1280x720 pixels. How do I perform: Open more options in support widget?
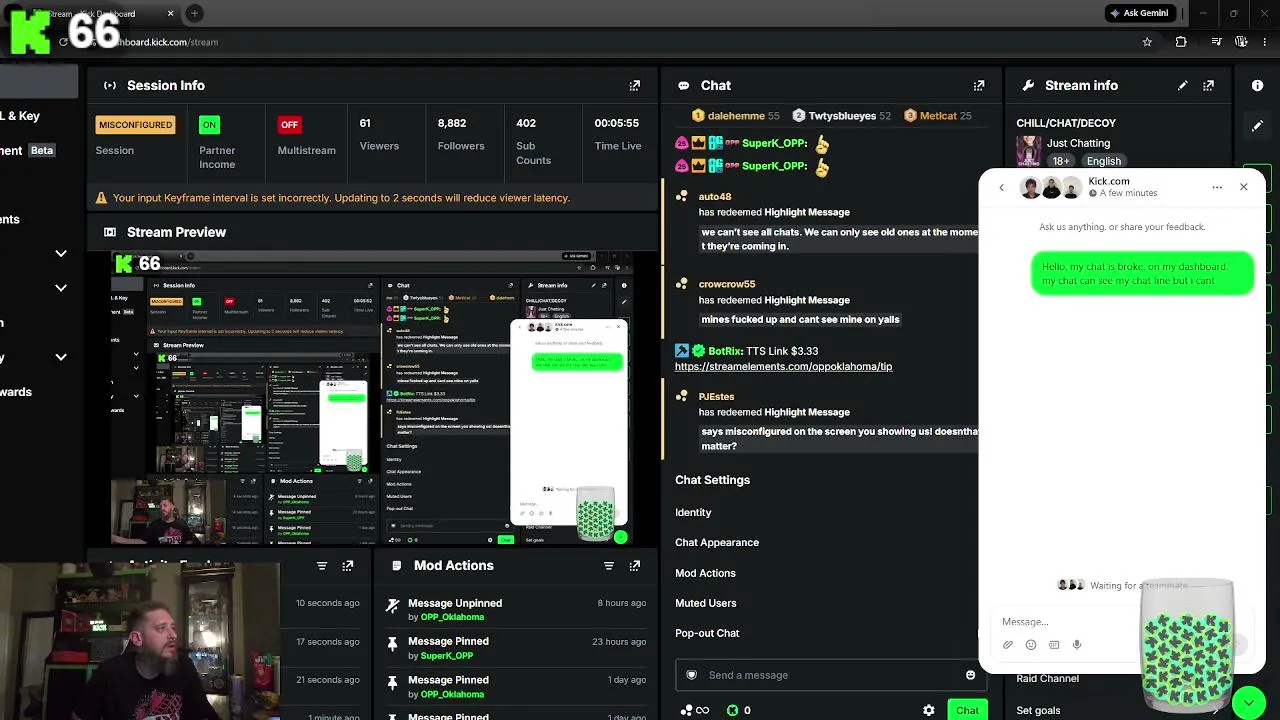(1217, 187)
